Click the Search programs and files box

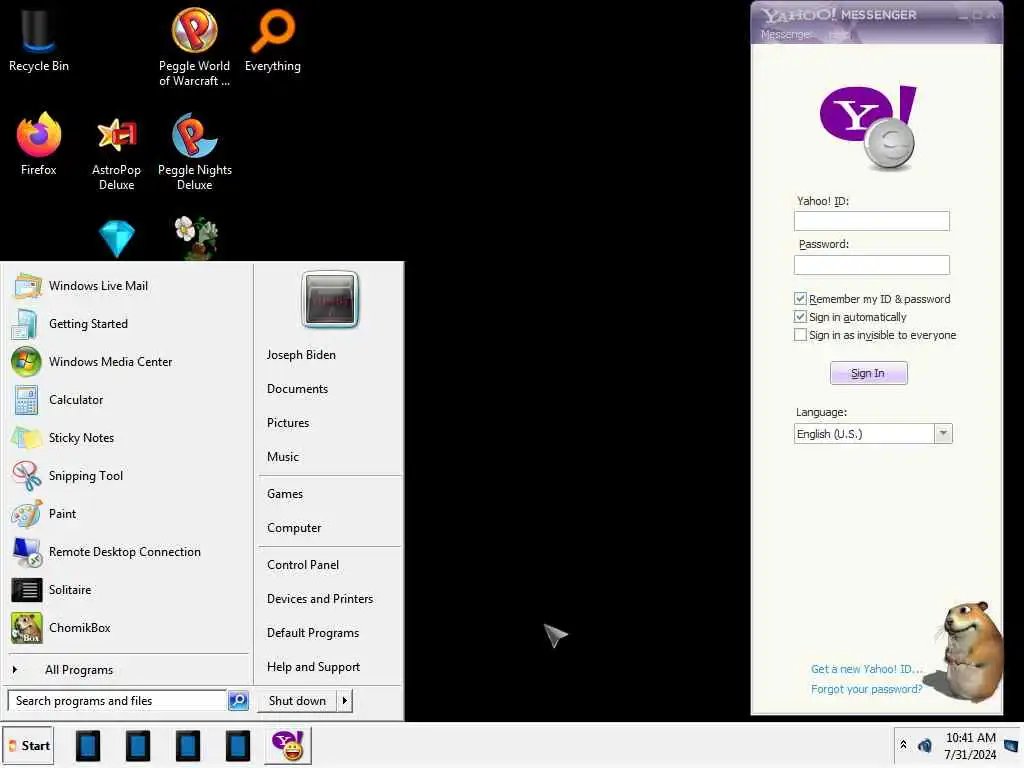pos(118,701)
